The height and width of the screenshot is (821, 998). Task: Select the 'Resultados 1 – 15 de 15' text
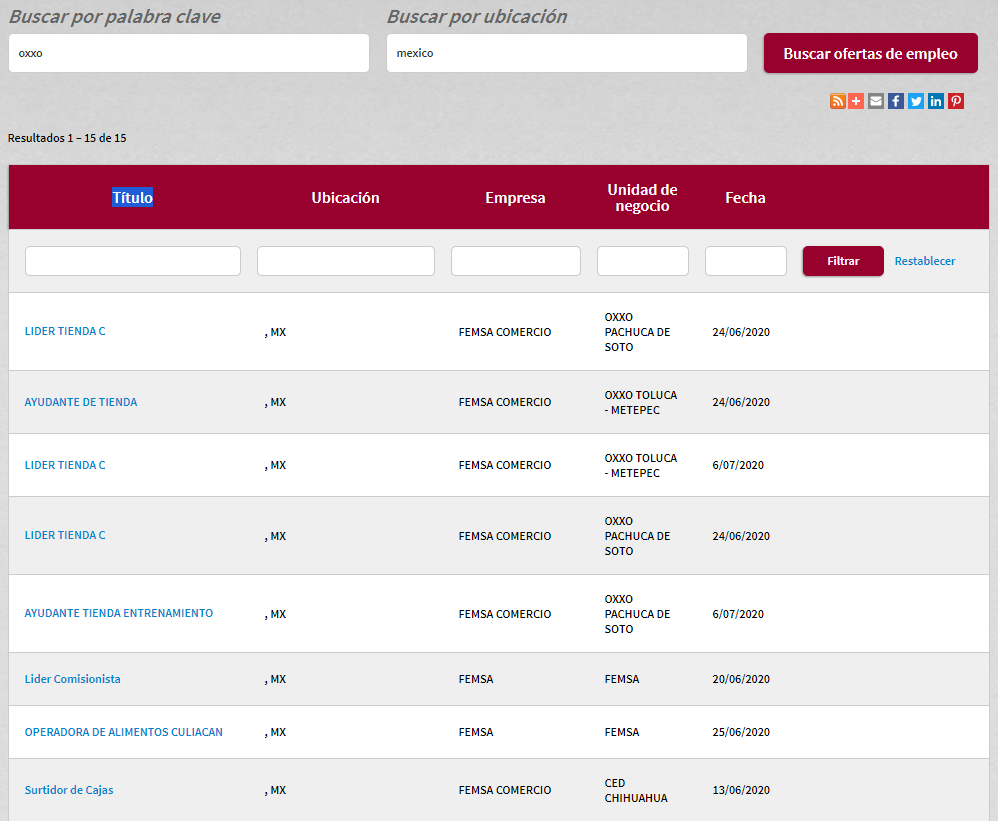(67, 138)
